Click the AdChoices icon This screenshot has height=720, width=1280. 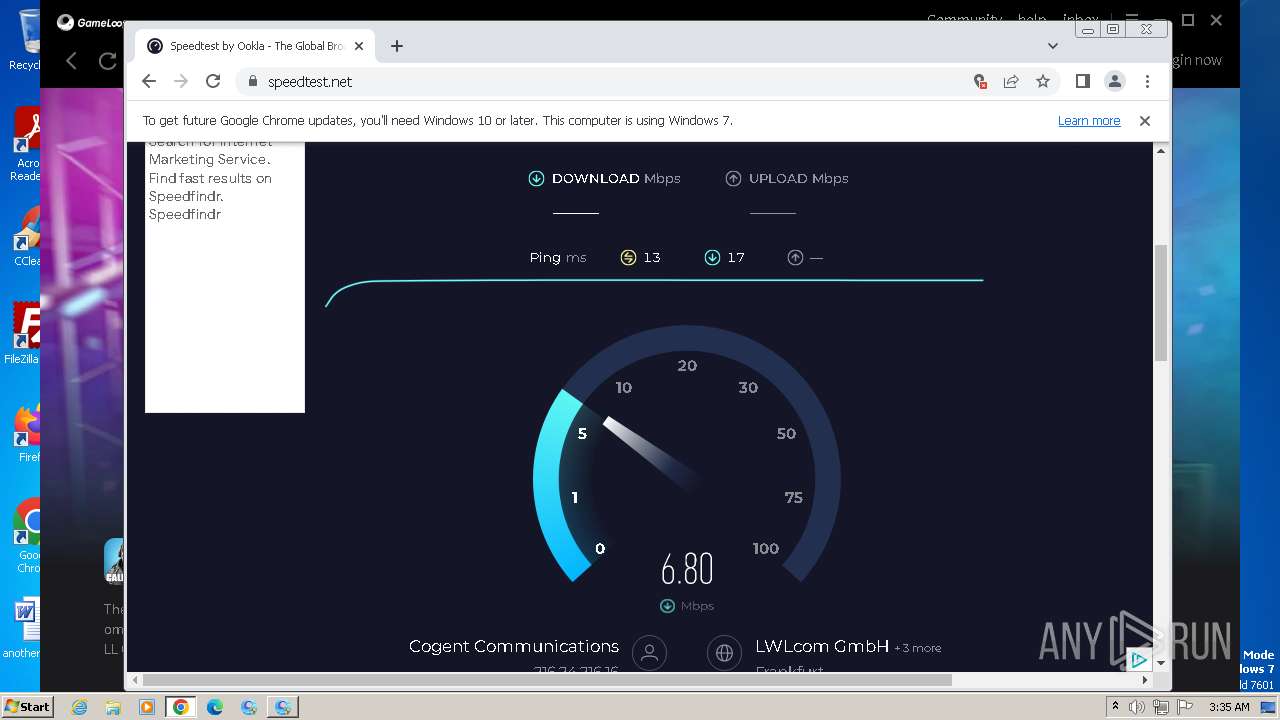click(1138, 660)
